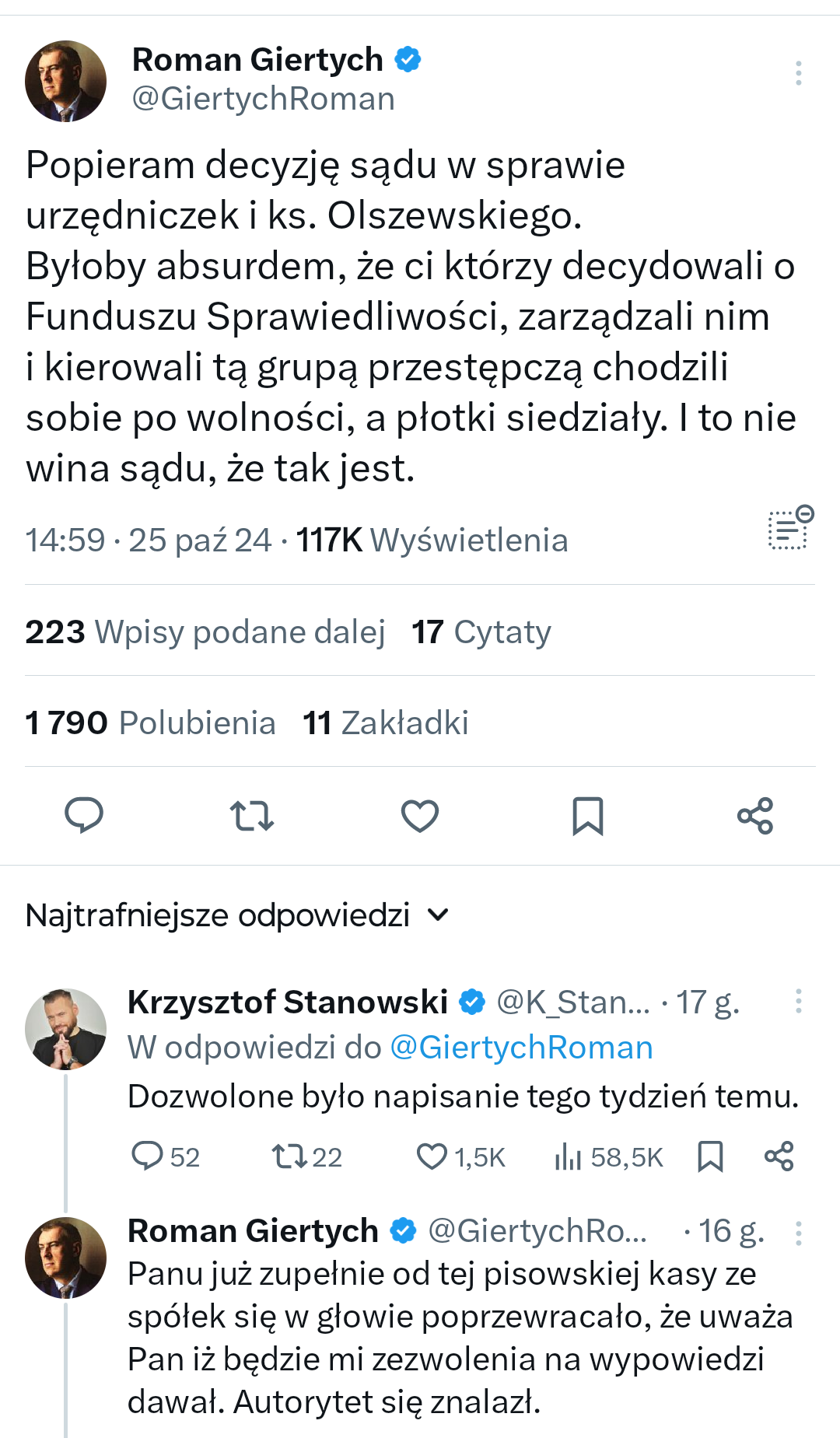Bookmark Krzysztof Stanowski's reply
Image resolution: width=840 pixels, height=1438 pixels.
[x=710, y=1156]
